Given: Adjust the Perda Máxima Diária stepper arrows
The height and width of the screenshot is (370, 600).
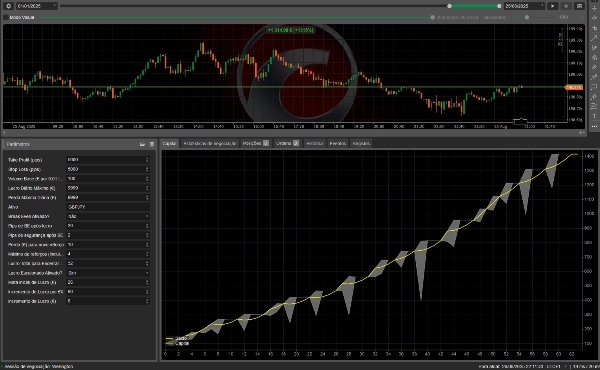Looking at the screenshot, I should click(147, 197).
